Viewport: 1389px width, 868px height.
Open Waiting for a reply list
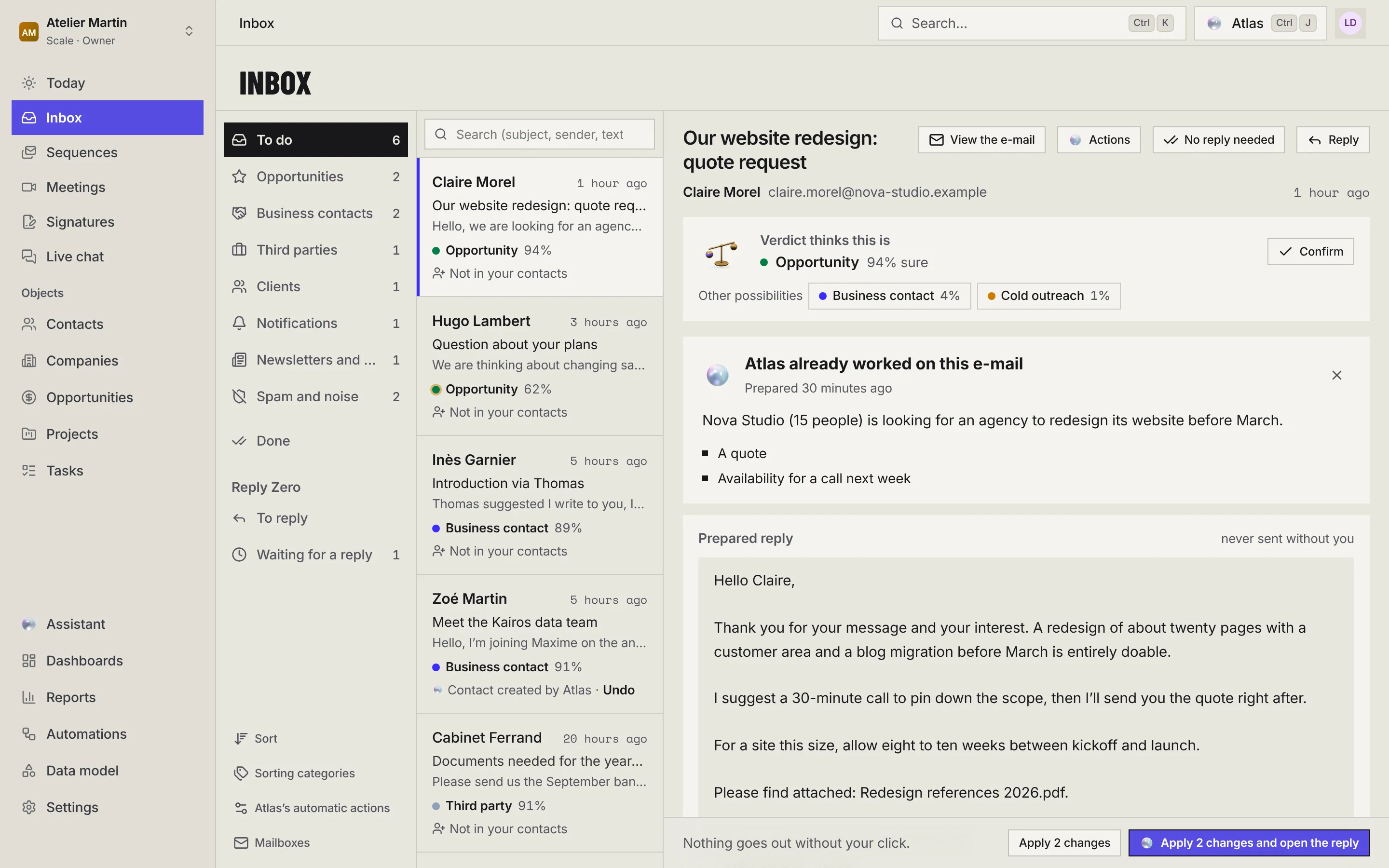(316, 555)
